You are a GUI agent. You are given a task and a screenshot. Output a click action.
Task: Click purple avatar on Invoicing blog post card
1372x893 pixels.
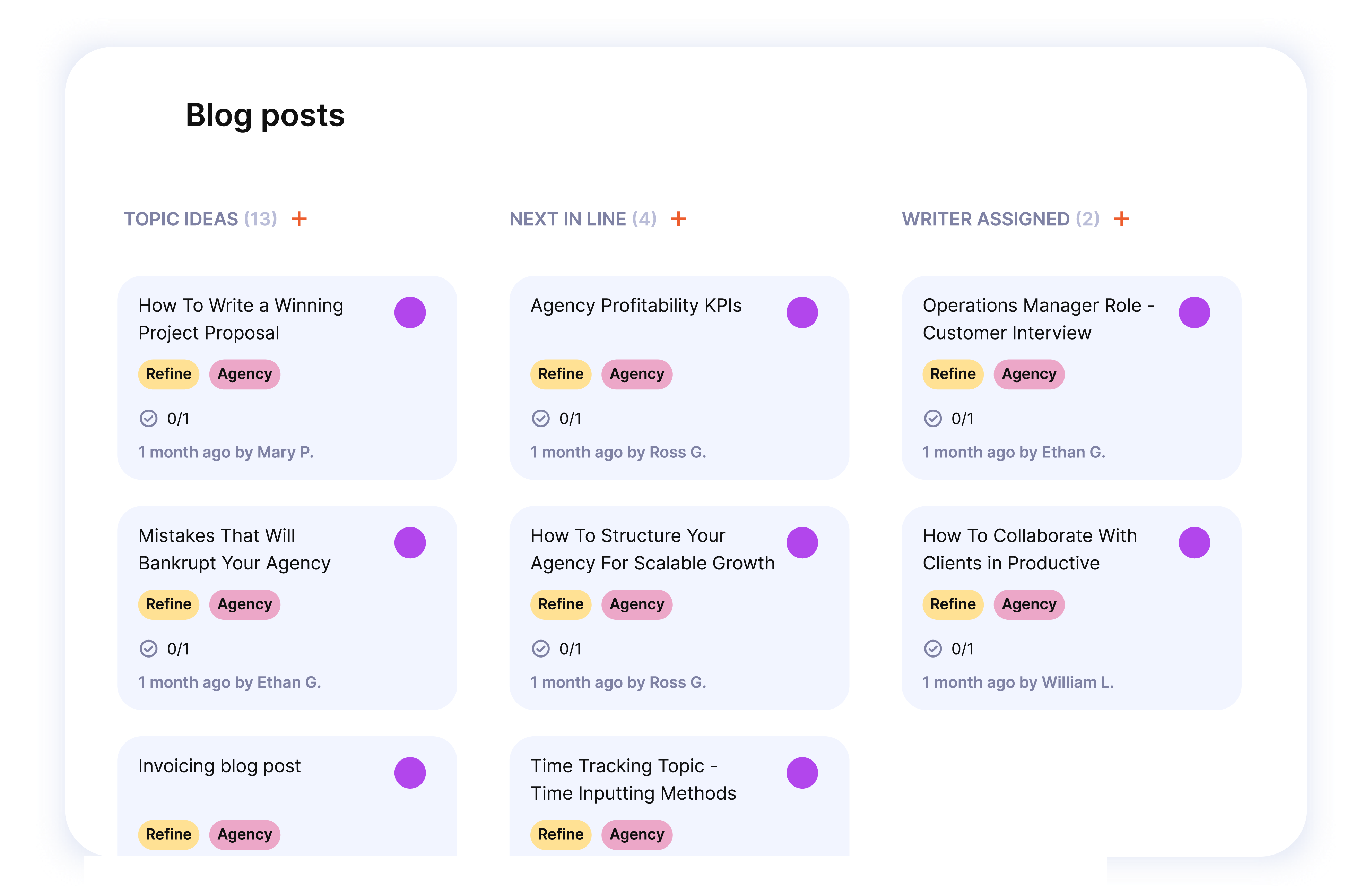410,773
